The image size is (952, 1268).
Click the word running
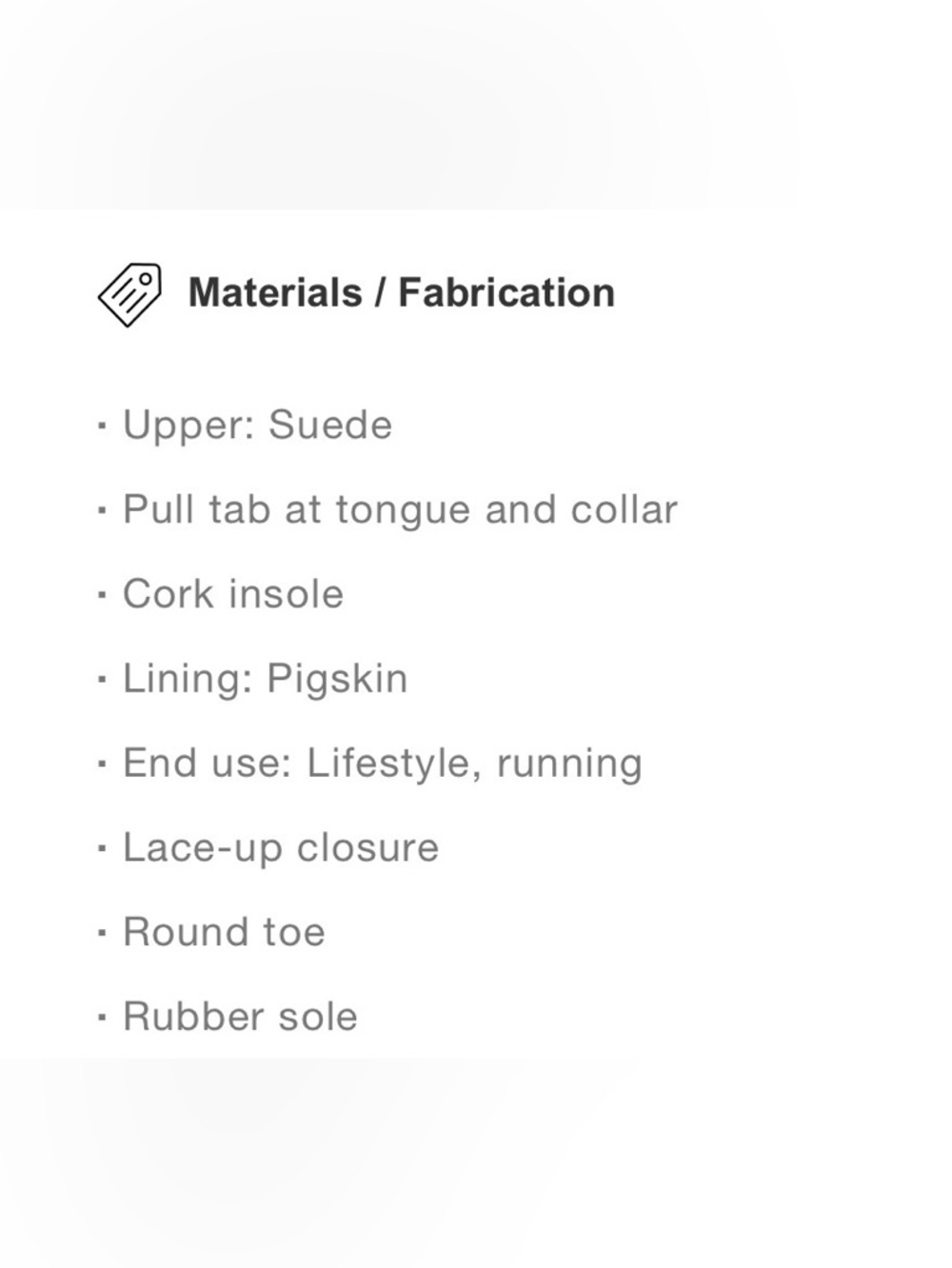570,764
